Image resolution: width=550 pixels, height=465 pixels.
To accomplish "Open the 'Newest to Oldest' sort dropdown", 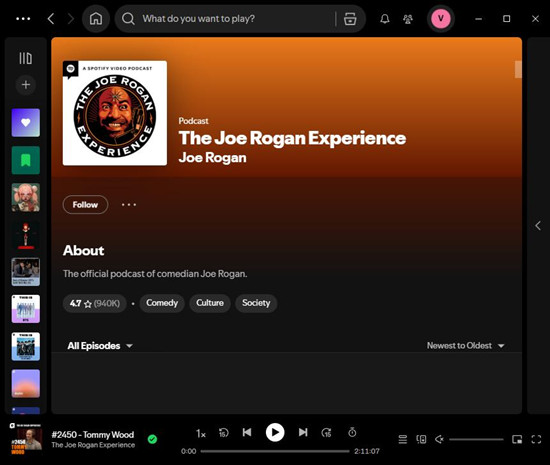I will click(x=465, y=346).
